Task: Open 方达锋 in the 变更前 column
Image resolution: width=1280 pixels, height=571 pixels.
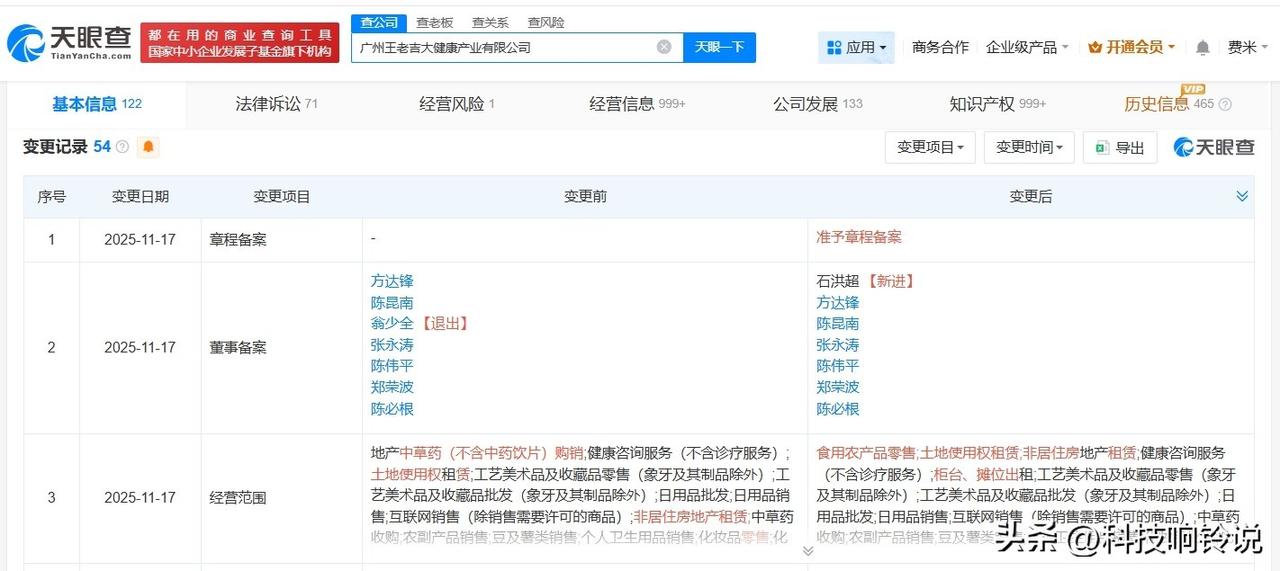Action: (392, 281)
